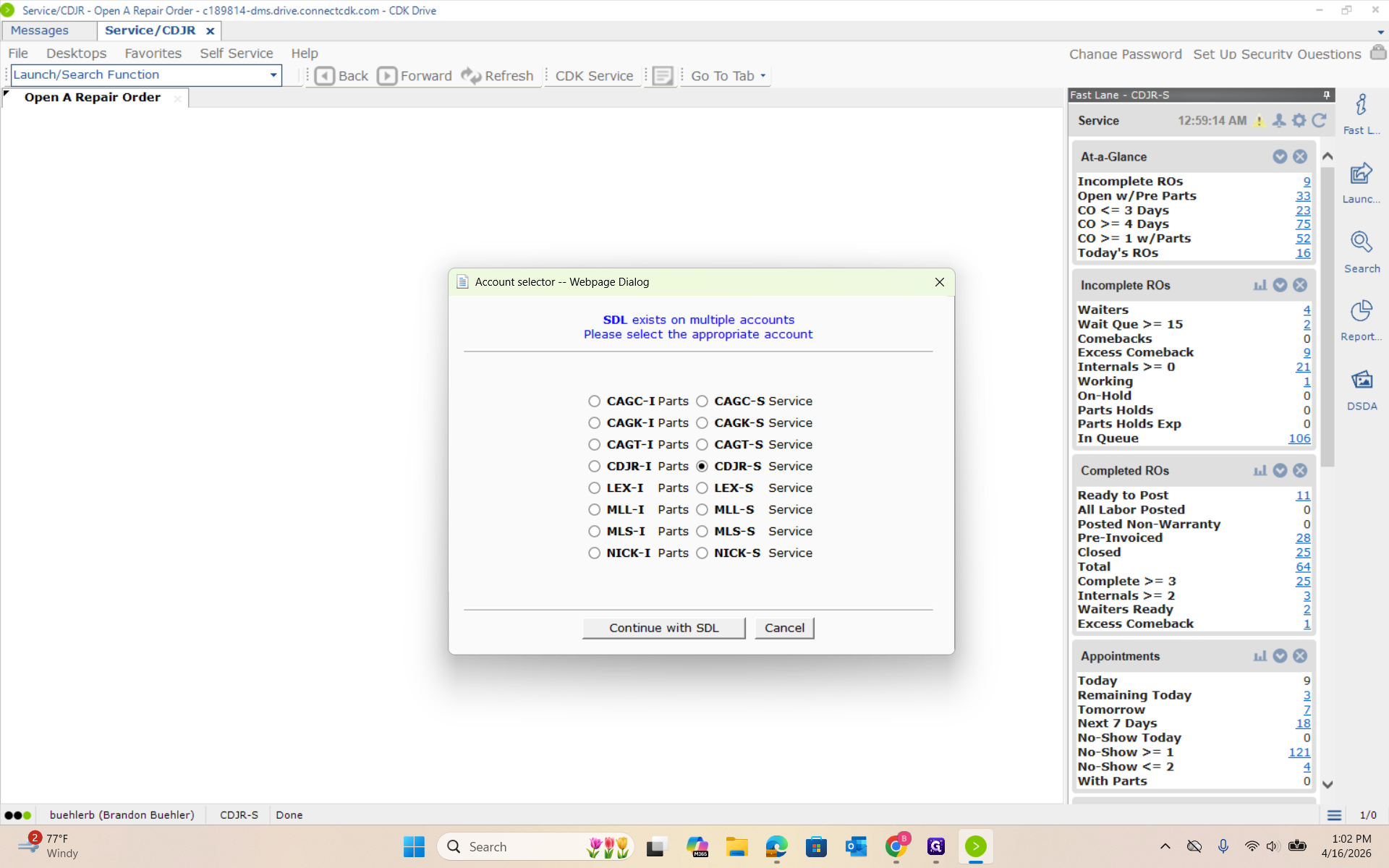1389x868 pixels.
Task: Click the In Queue count 106 link
Action: [x=1299, y=438]
